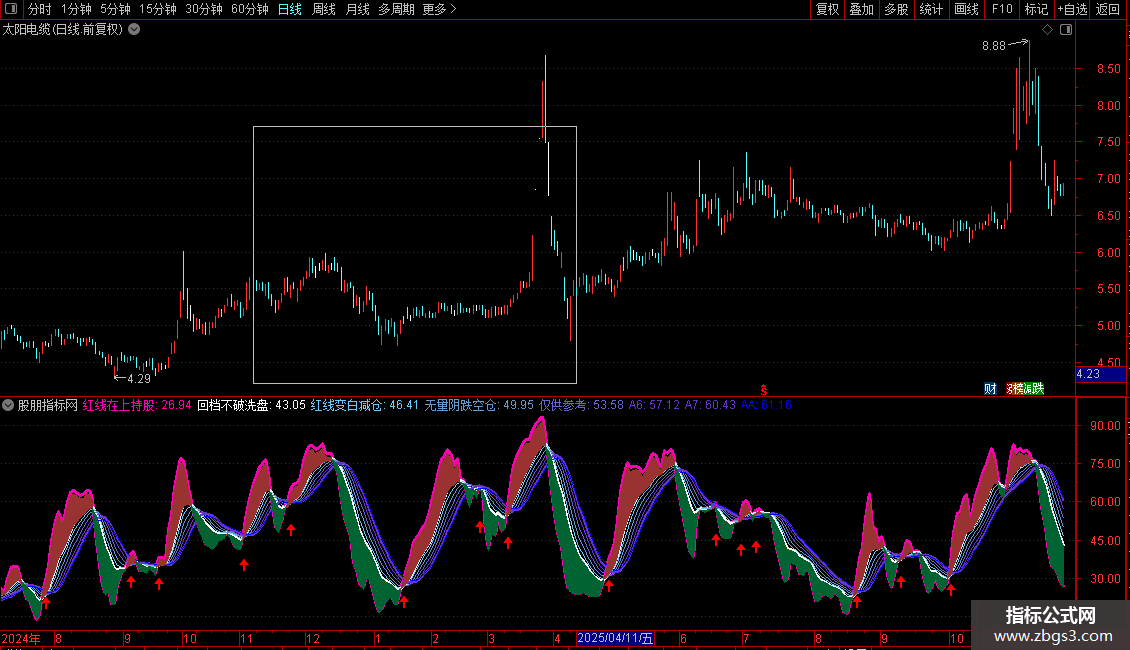The width and height of the screenshot is (1130, 650).
Task: Click 4.23 price label on axis
Action: (x=1100, y=374)
